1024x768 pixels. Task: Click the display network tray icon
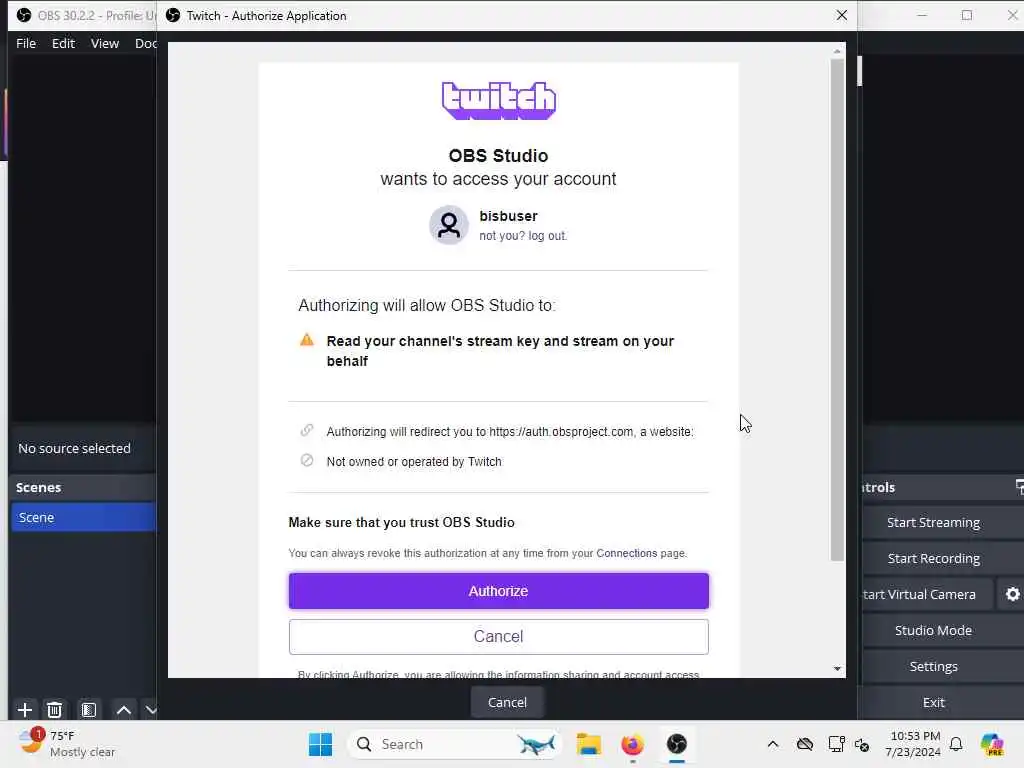coord(836,744)
